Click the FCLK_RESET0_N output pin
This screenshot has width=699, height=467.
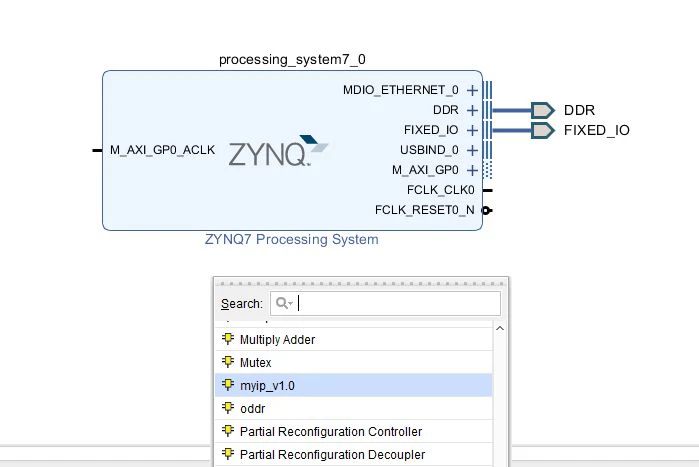[x=487, y=210]
